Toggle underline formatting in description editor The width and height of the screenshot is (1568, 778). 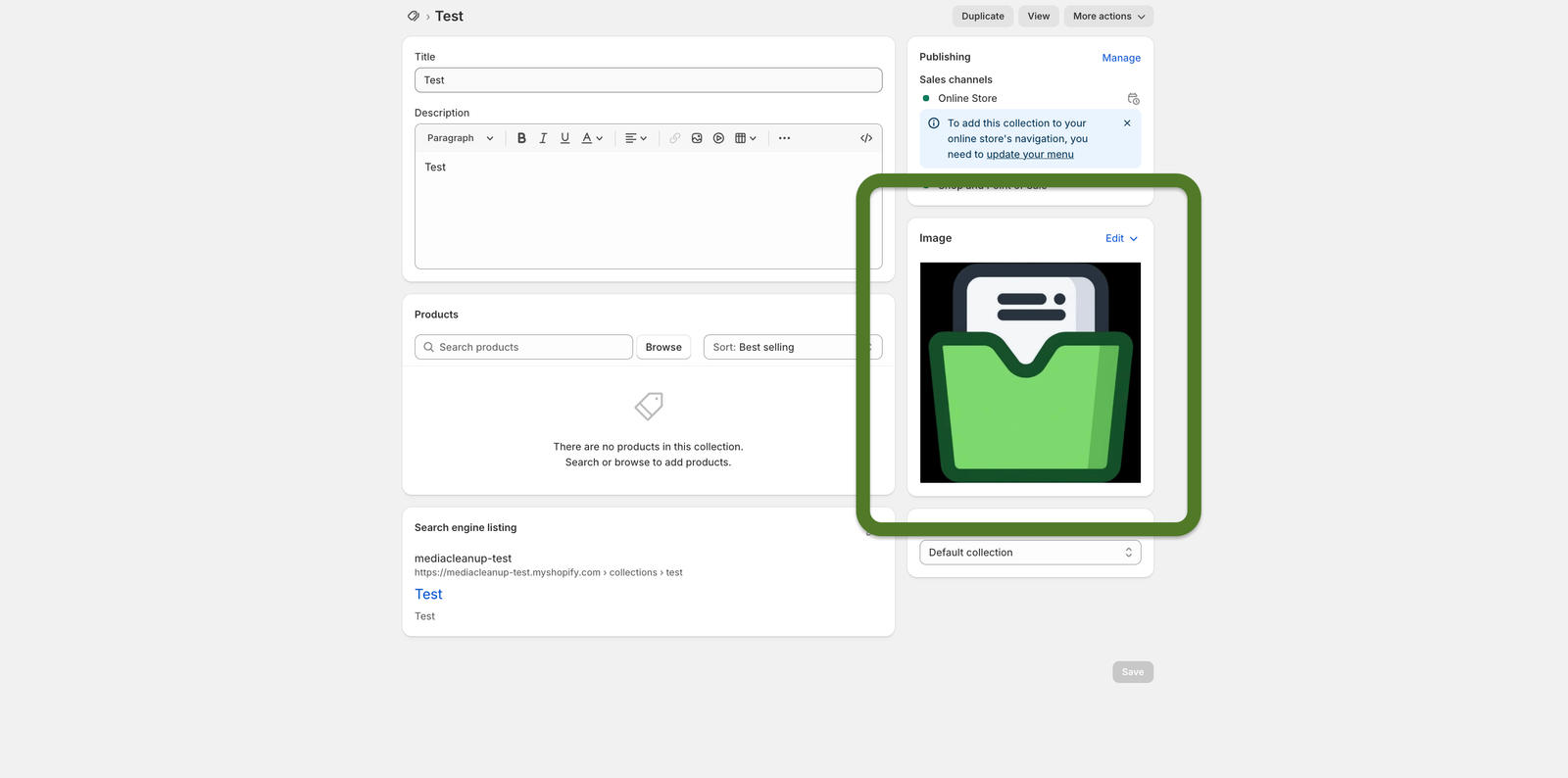point(564,138)
